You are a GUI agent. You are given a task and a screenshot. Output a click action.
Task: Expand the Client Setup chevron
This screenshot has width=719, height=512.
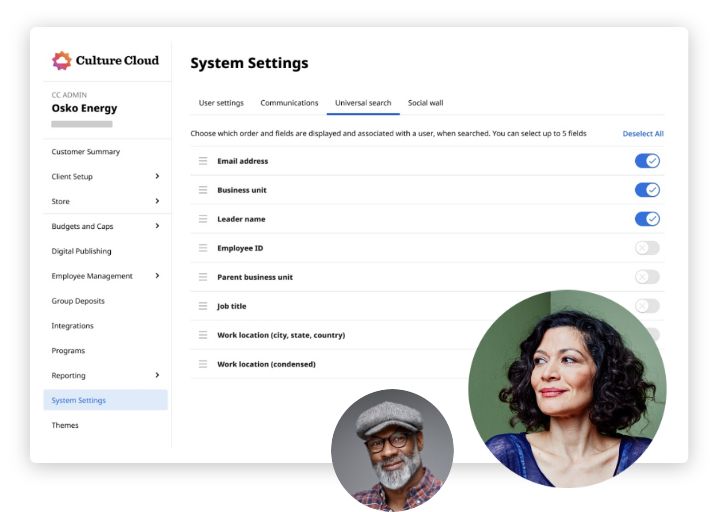pyautogui.click(x=157, y=176)
